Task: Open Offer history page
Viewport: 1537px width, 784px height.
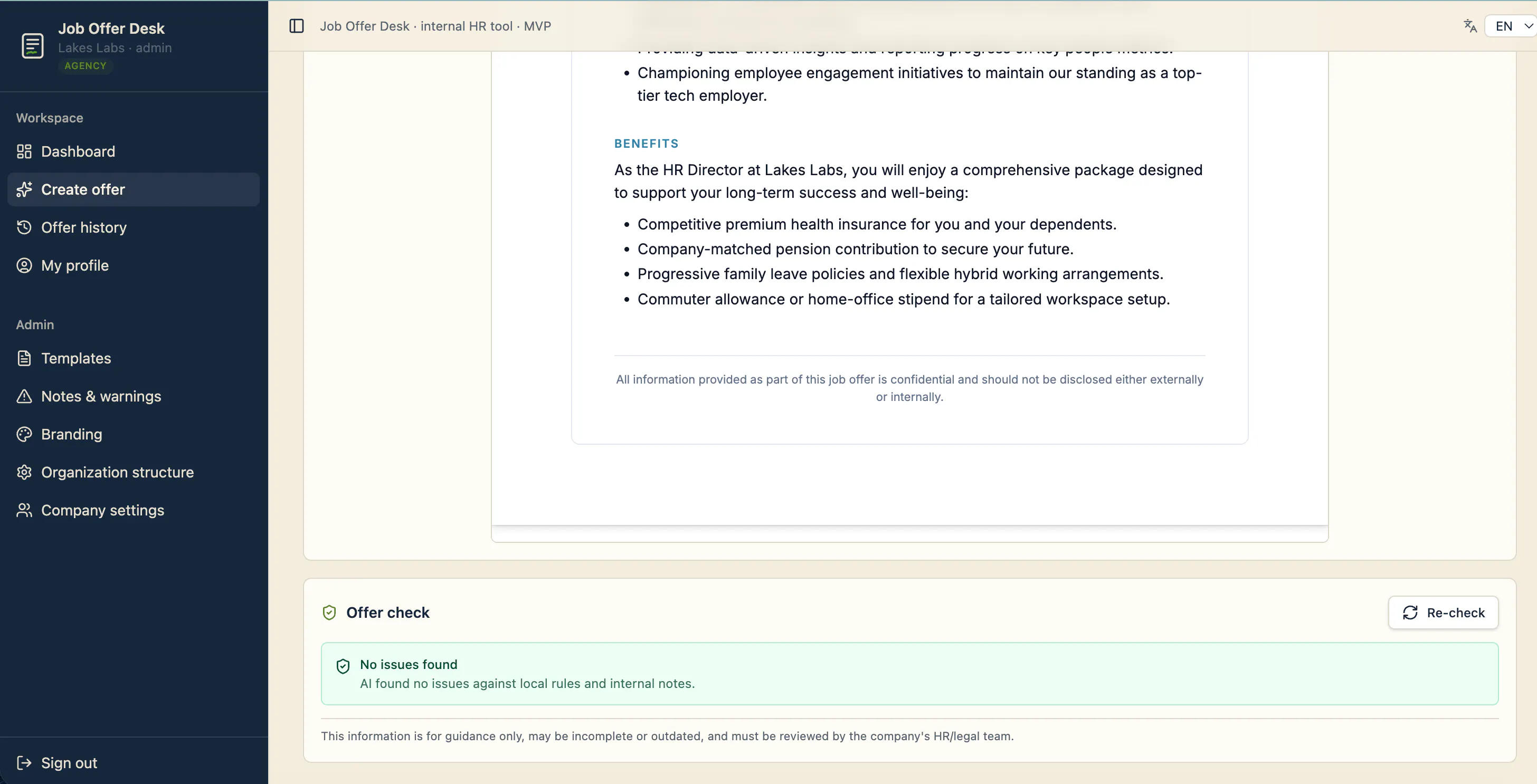Action: coord(134,228)
